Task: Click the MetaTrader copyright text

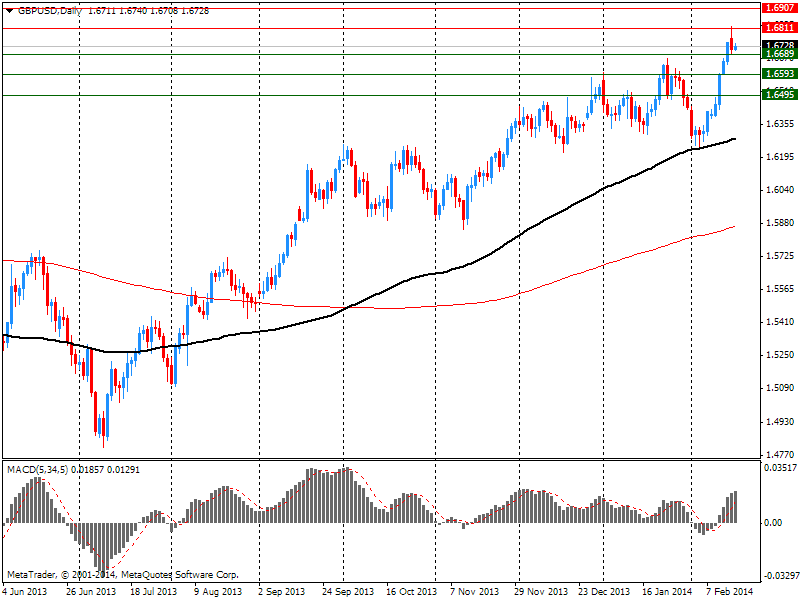Action: click(x=122, y=575)
